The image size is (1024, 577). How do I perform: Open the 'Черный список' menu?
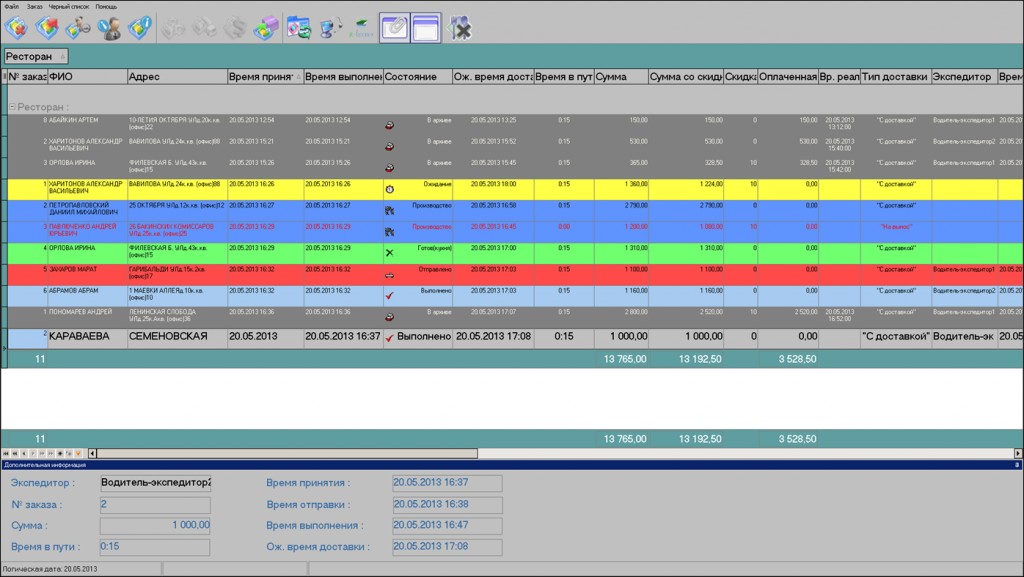point(69,6)
